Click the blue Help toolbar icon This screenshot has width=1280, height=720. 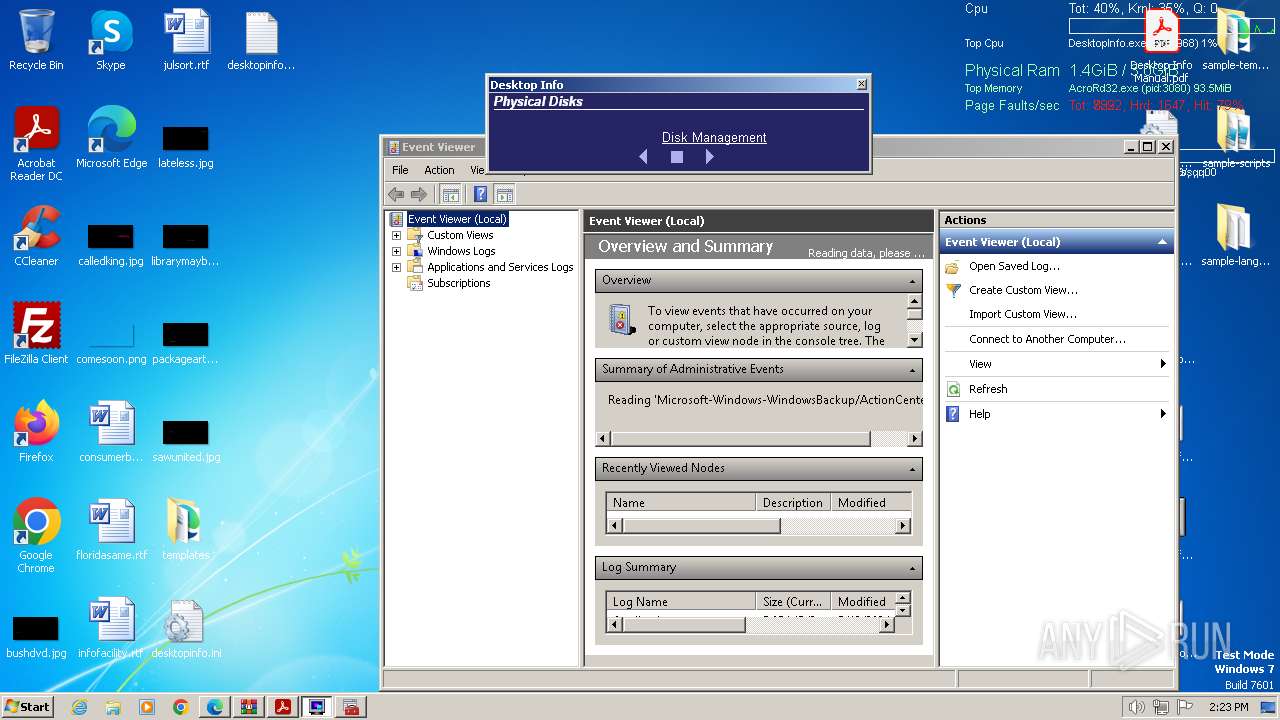[481, 195]
